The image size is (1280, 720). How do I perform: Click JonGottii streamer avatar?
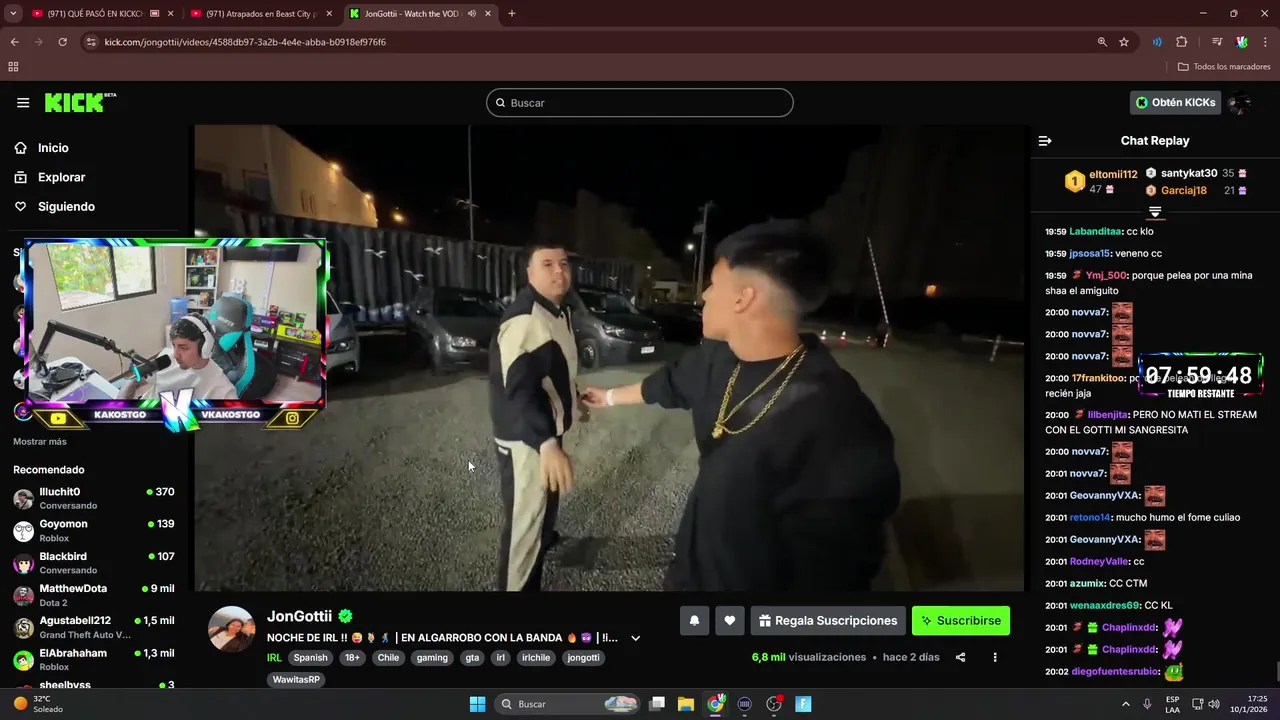pyautogui.click(x=231, y=629)
